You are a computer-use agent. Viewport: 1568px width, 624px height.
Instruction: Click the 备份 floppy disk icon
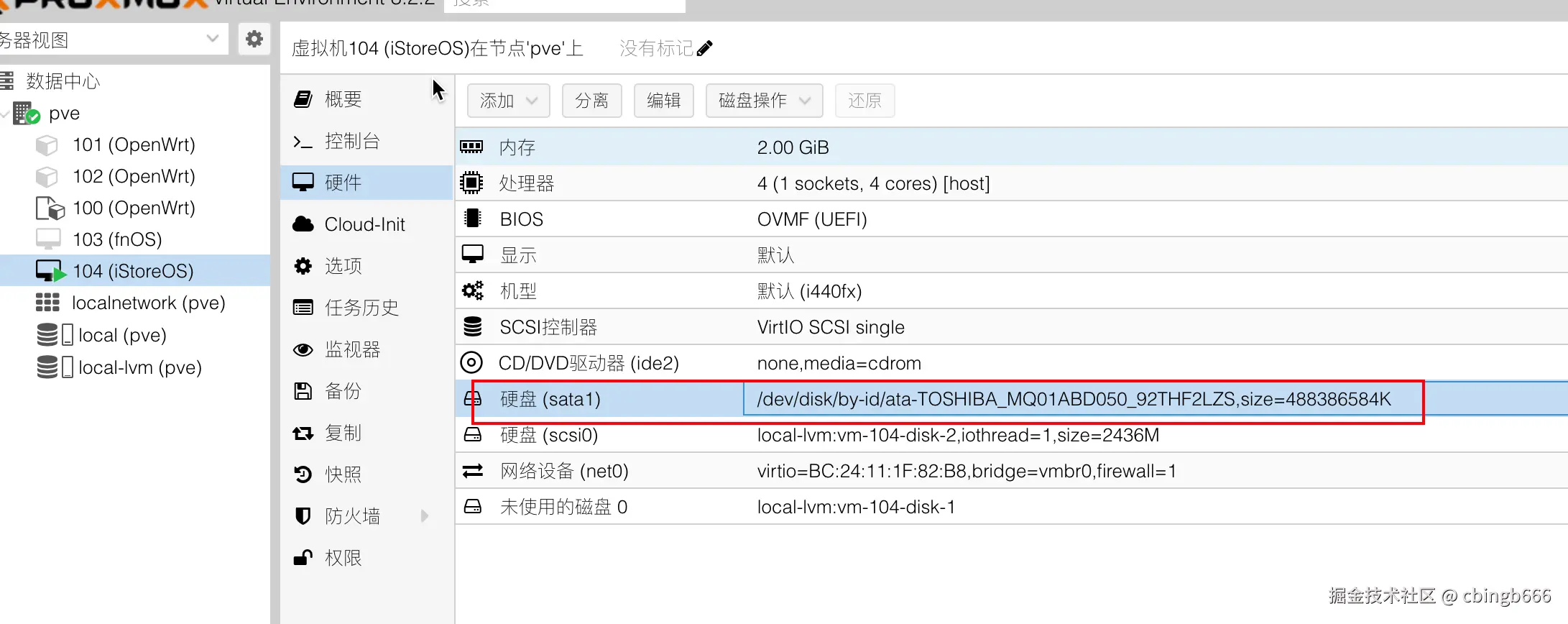click(303, 391)
